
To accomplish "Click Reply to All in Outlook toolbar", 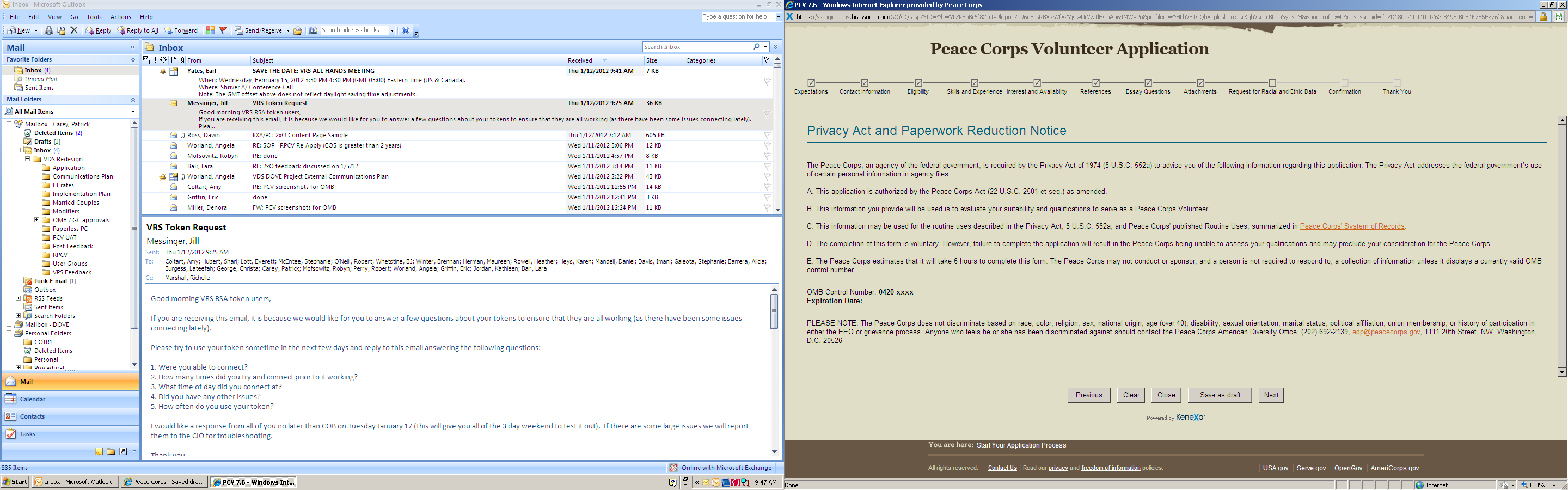I will pyautogui.click(x=138, y=30).
